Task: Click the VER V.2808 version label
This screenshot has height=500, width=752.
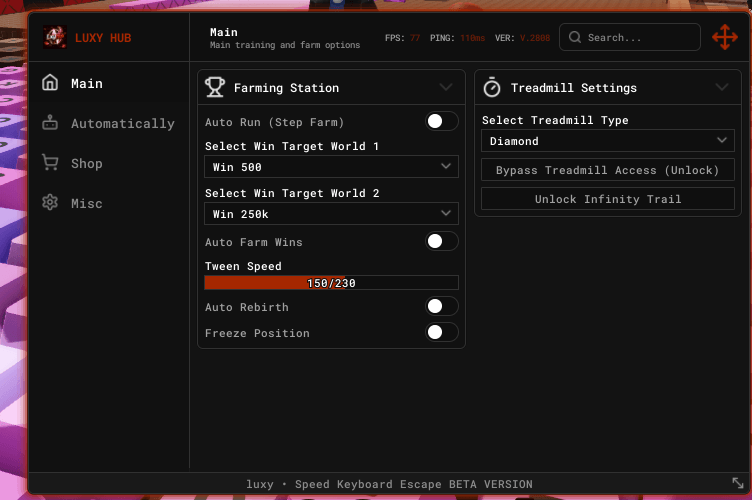Action: point(523,38)
